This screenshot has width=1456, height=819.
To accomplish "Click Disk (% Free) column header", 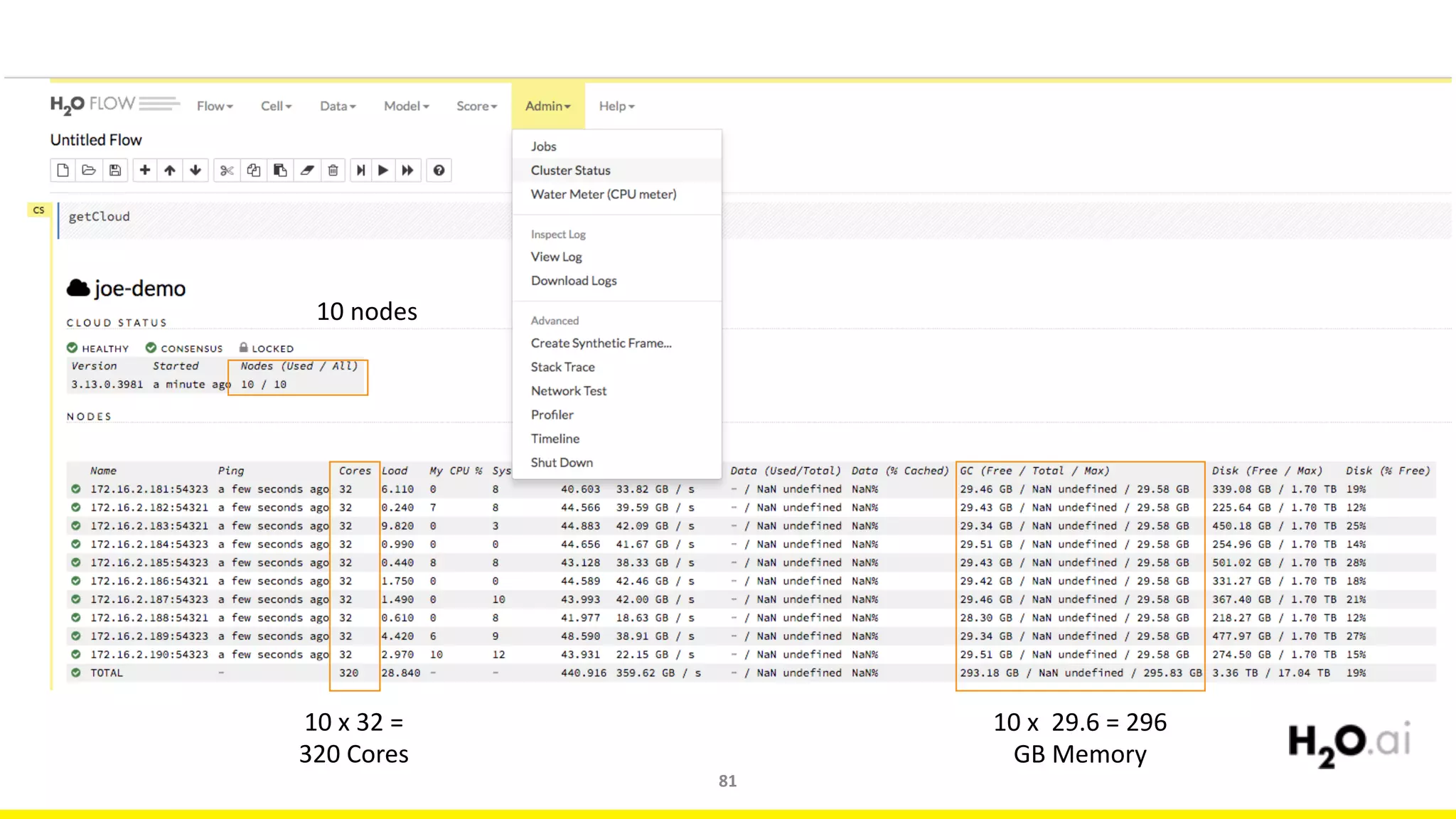I will pyautogui.click(x=1388, y=471).
